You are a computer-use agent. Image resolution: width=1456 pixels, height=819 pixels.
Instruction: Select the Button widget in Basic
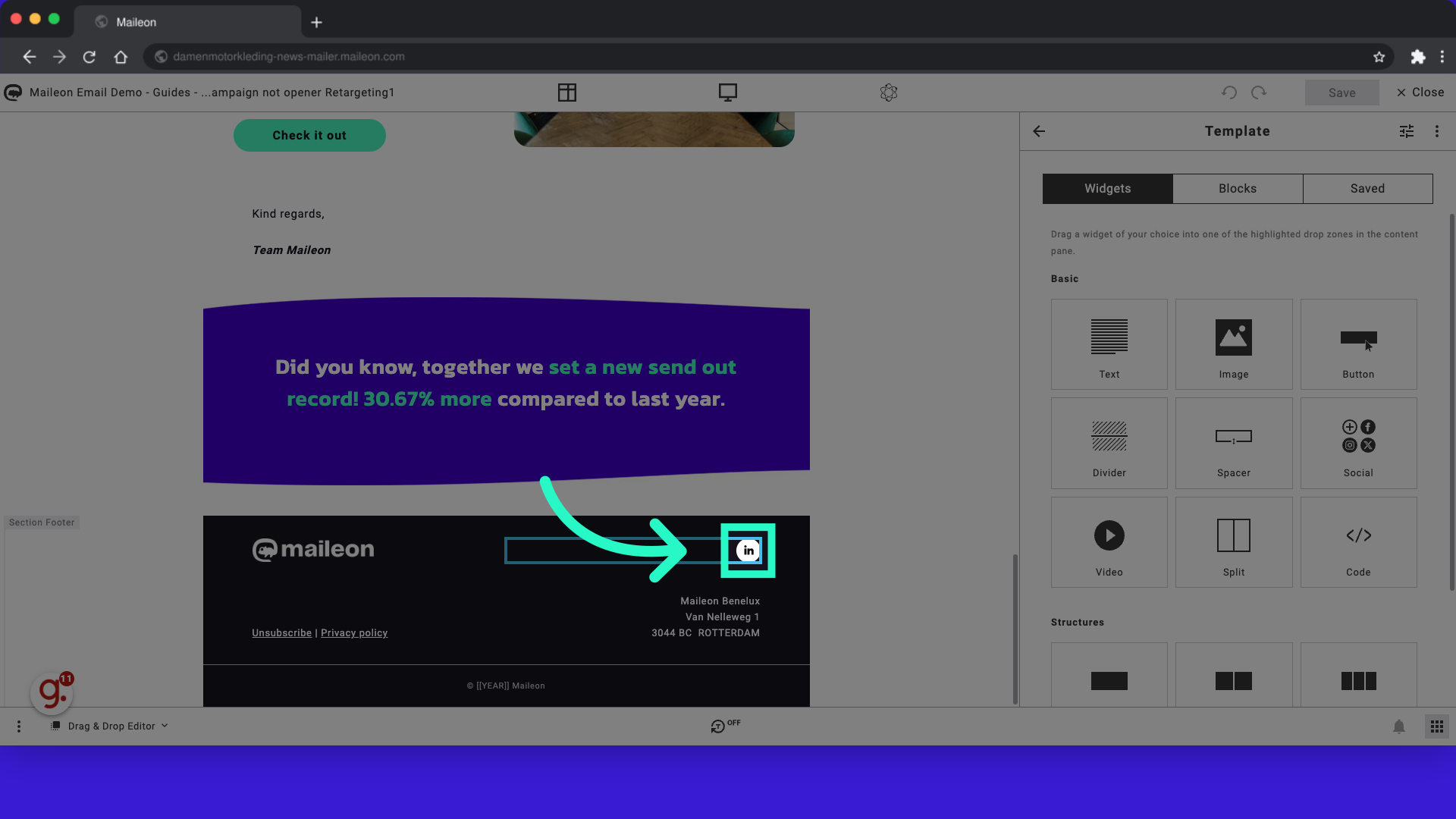click(1358, 344)
